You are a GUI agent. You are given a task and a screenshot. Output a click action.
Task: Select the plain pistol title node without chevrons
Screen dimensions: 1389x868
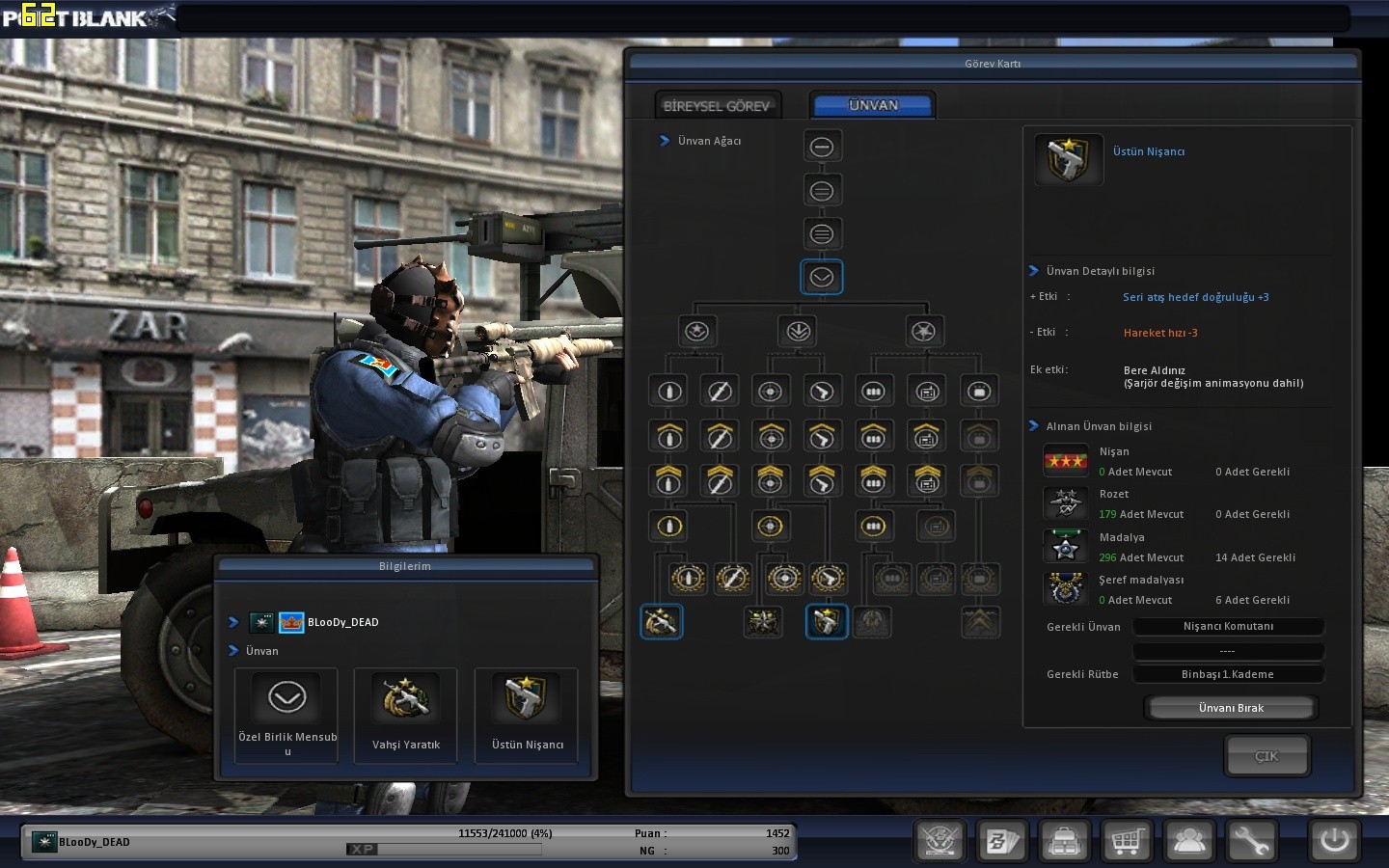tap(822, 392)
